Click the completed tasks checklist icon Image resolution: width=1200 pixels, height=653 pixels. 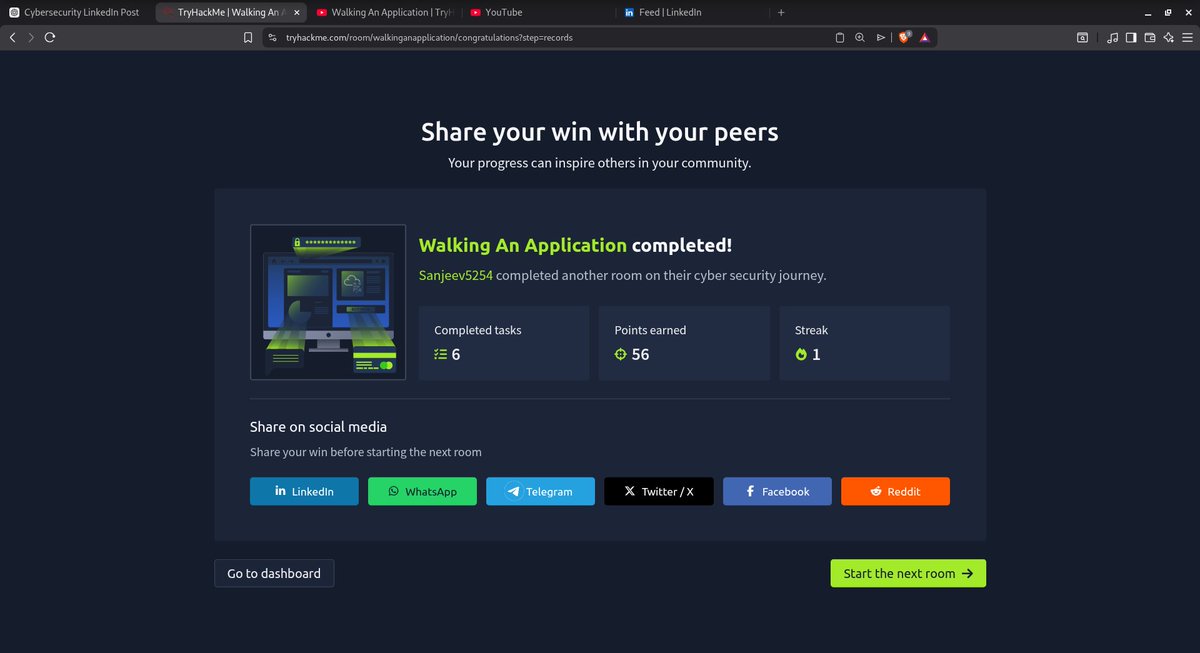point(440,354)
